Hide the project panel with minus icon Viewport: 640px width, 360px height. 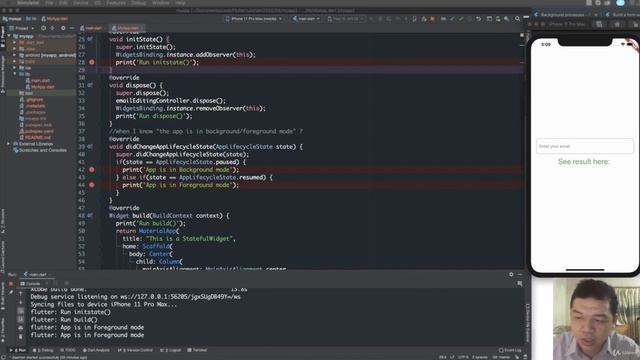pyautogui.click(x=72, y=28)
